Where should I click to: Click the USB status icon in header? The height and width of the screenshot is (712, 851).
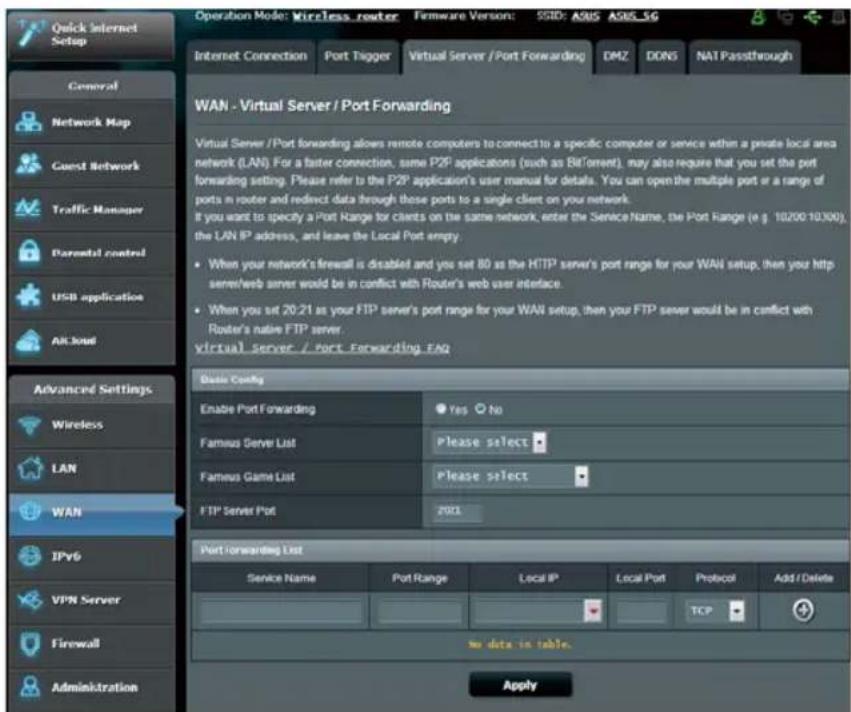pyautogui.click(x=812, y=17)
